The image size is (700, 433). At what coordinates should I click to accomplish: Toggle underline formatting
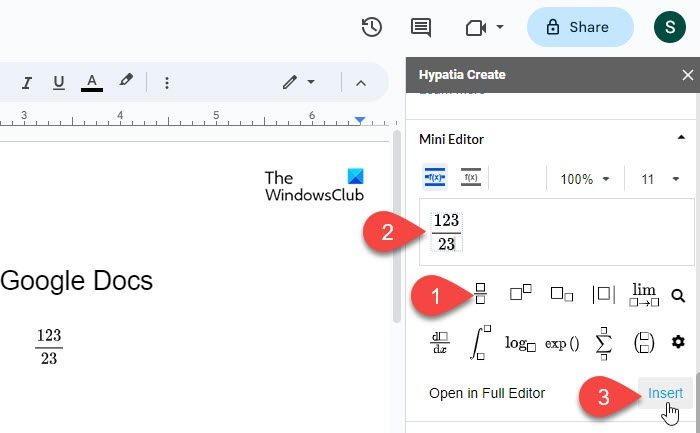[58, 83]
